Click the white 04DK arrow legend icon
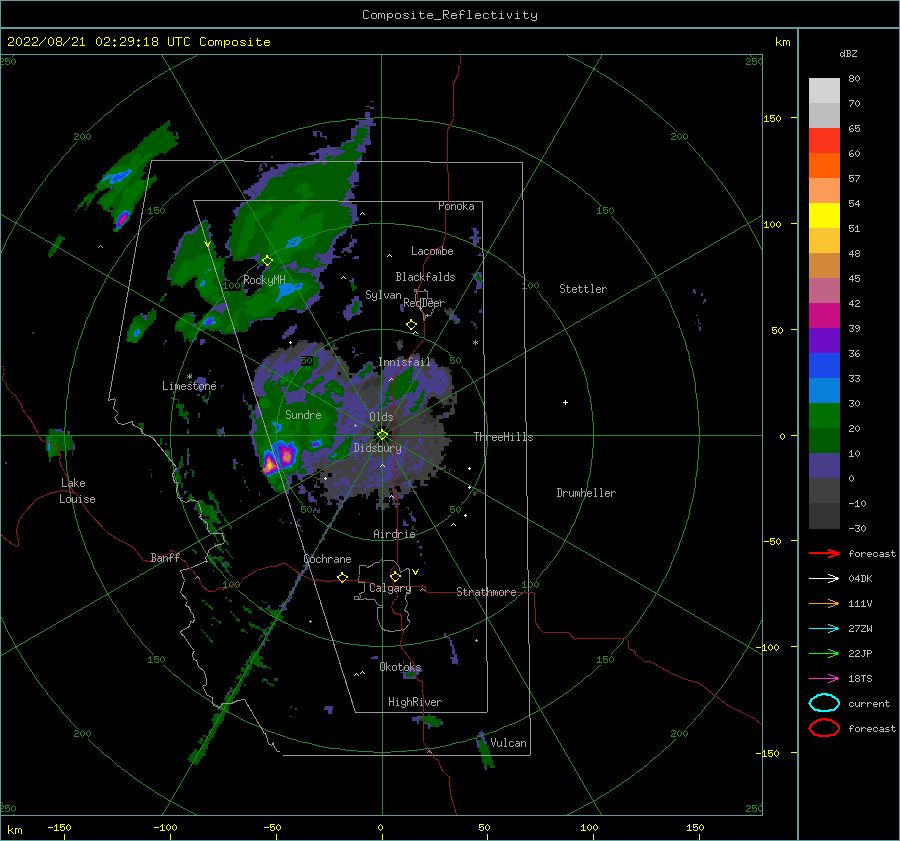This screenshot has height=841, width=900. point(824,579)
